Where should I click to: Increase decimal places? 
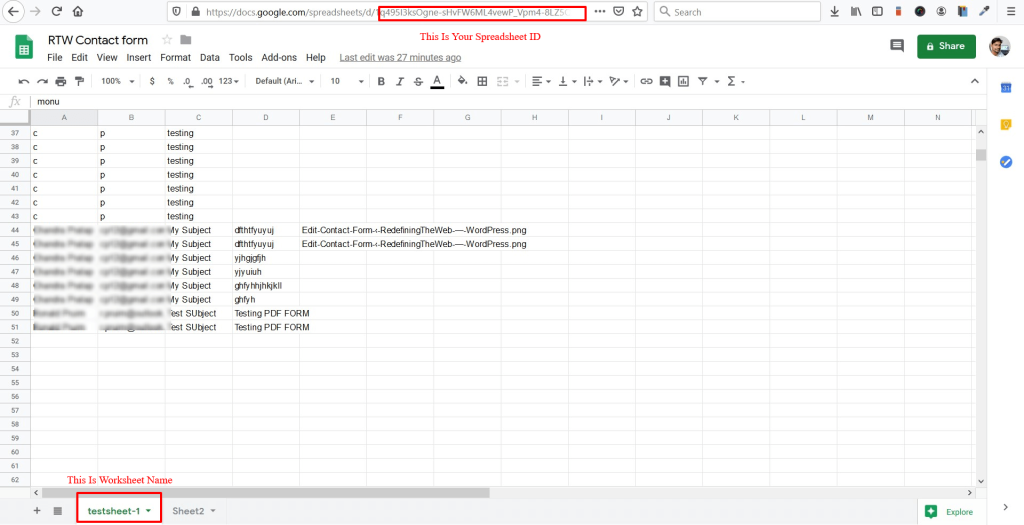(x=207, y=82)
